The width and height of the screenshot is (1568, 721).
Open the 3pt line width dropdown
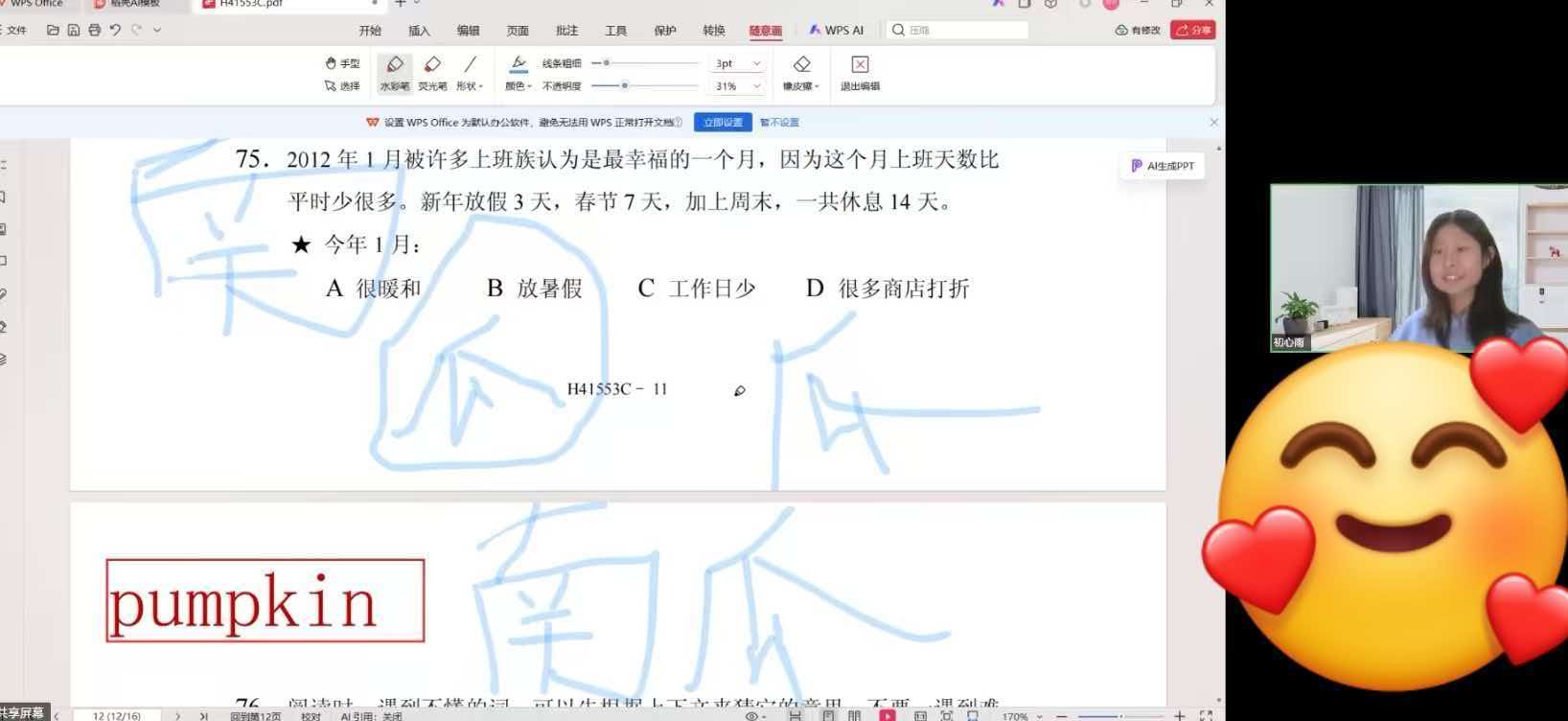(x=737, y=63)
